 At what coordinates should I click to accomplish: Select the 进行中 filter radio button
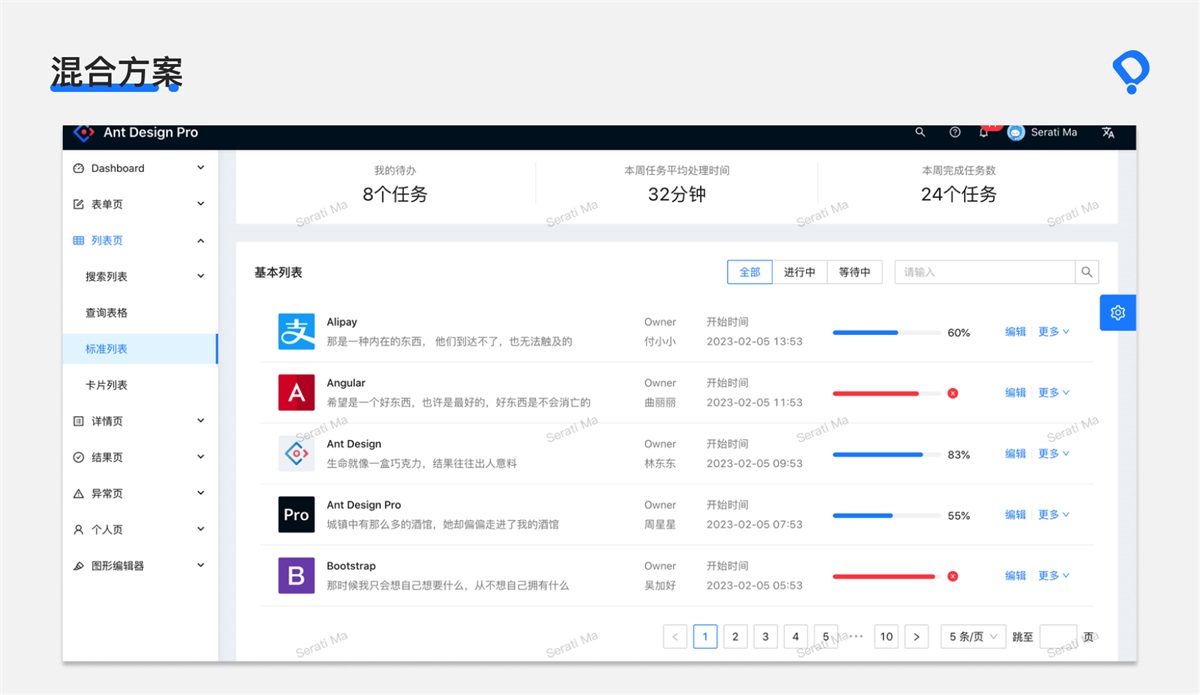(799, 272)
